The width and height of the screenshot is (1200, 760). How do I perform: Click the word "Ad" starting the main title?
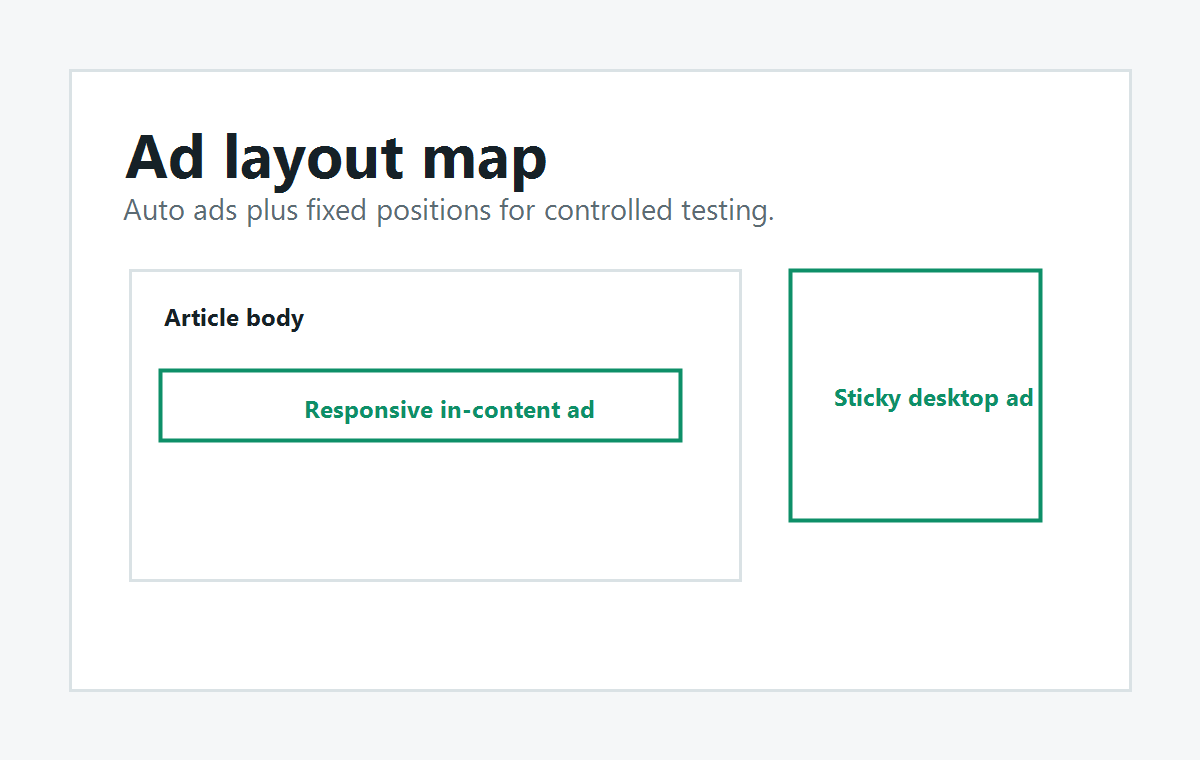coord(165,157)
